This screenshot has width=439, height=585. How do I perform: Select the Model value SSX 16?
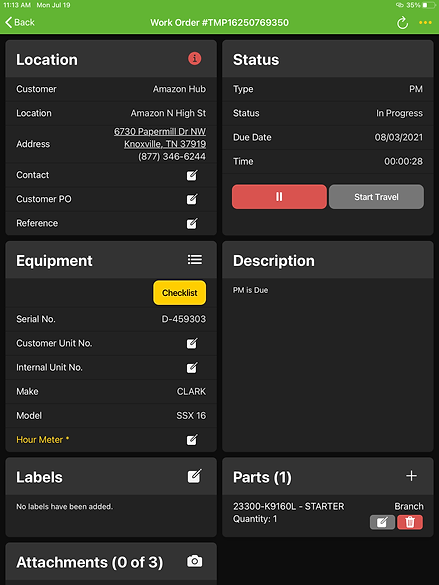point(191,416)
